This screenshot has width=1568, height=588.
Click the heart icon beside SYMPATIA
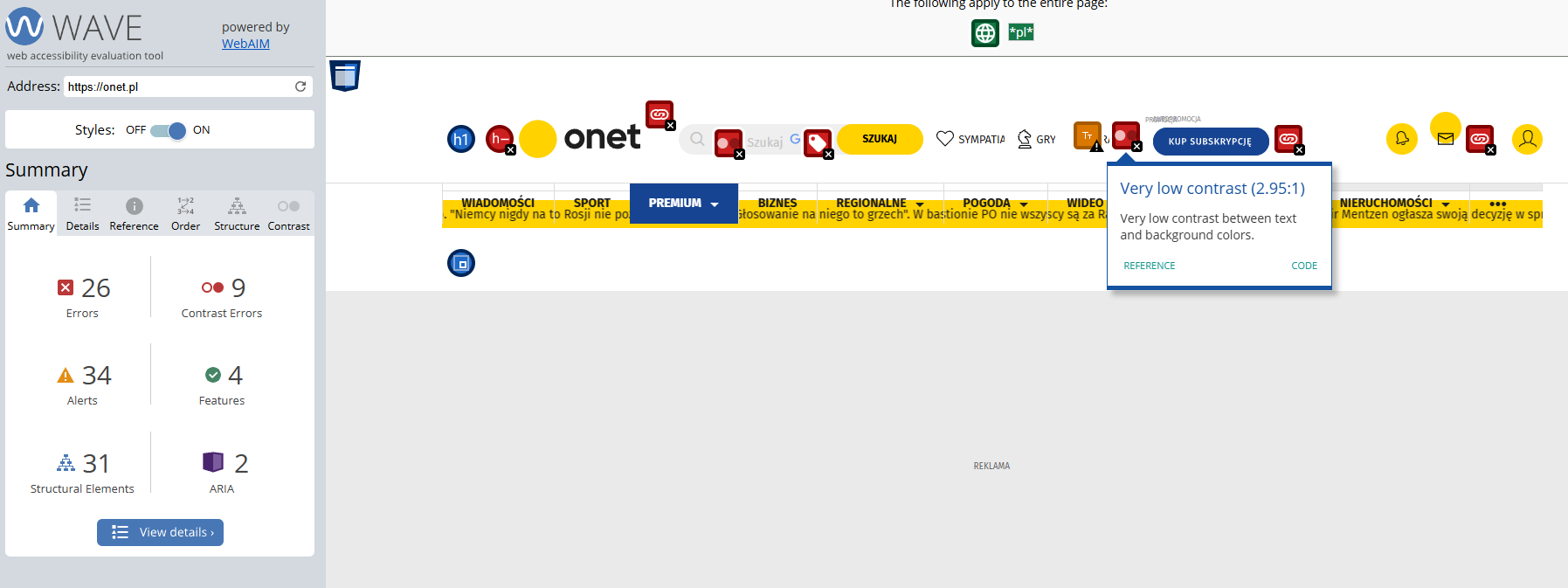click(944, 139)
